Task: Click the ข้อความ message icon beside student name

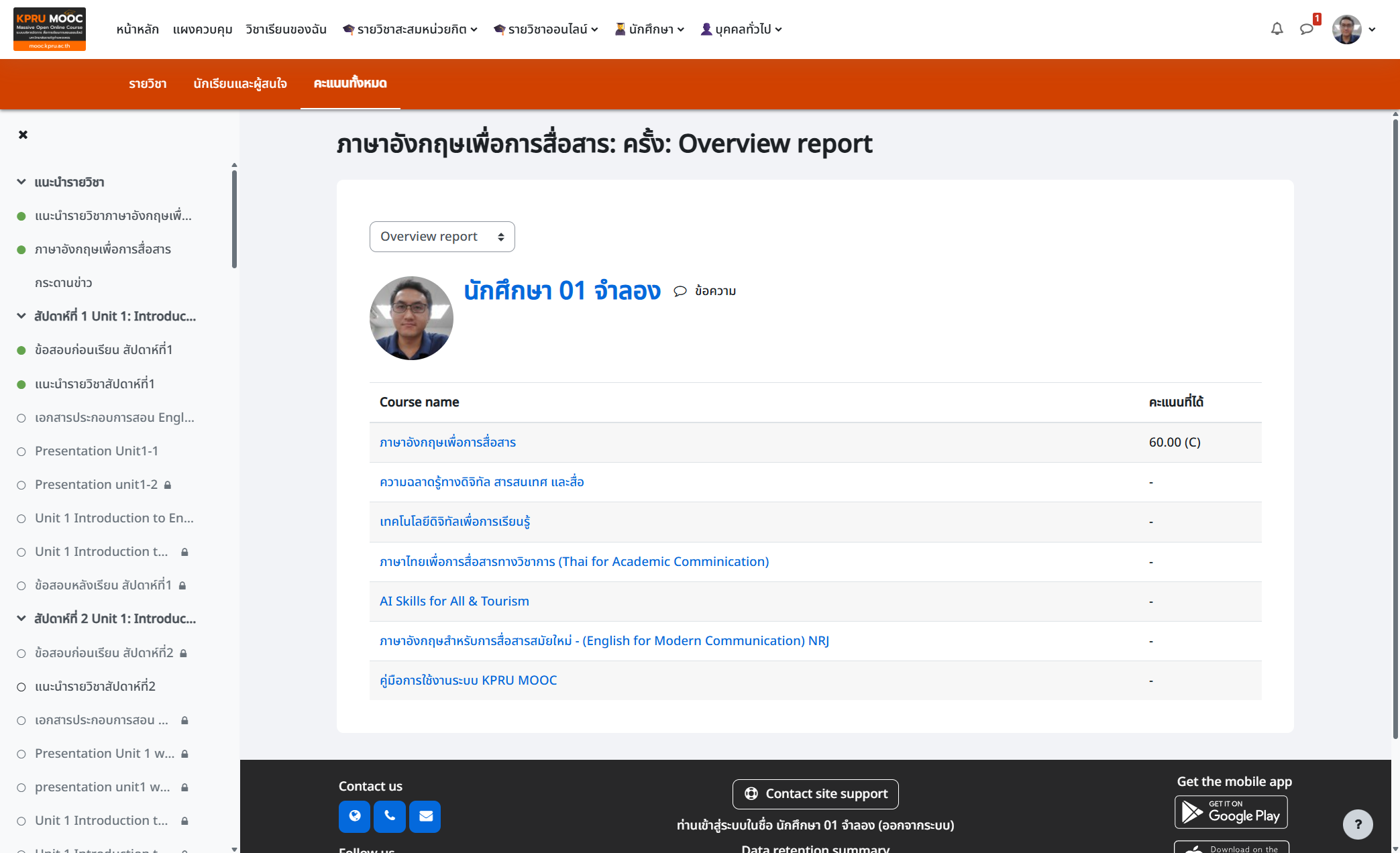Action: pos(704,291)
